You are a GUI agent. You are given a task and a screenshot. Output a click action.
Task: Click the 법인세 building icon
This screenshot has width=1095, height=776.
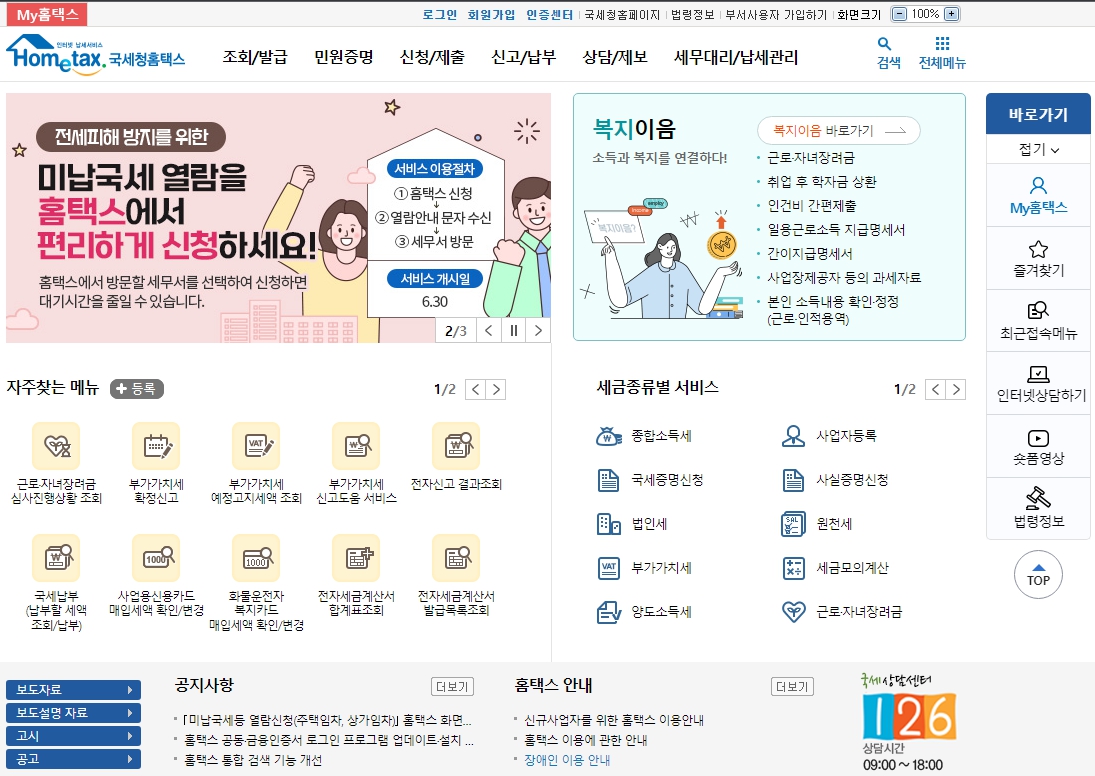[608, 524]
